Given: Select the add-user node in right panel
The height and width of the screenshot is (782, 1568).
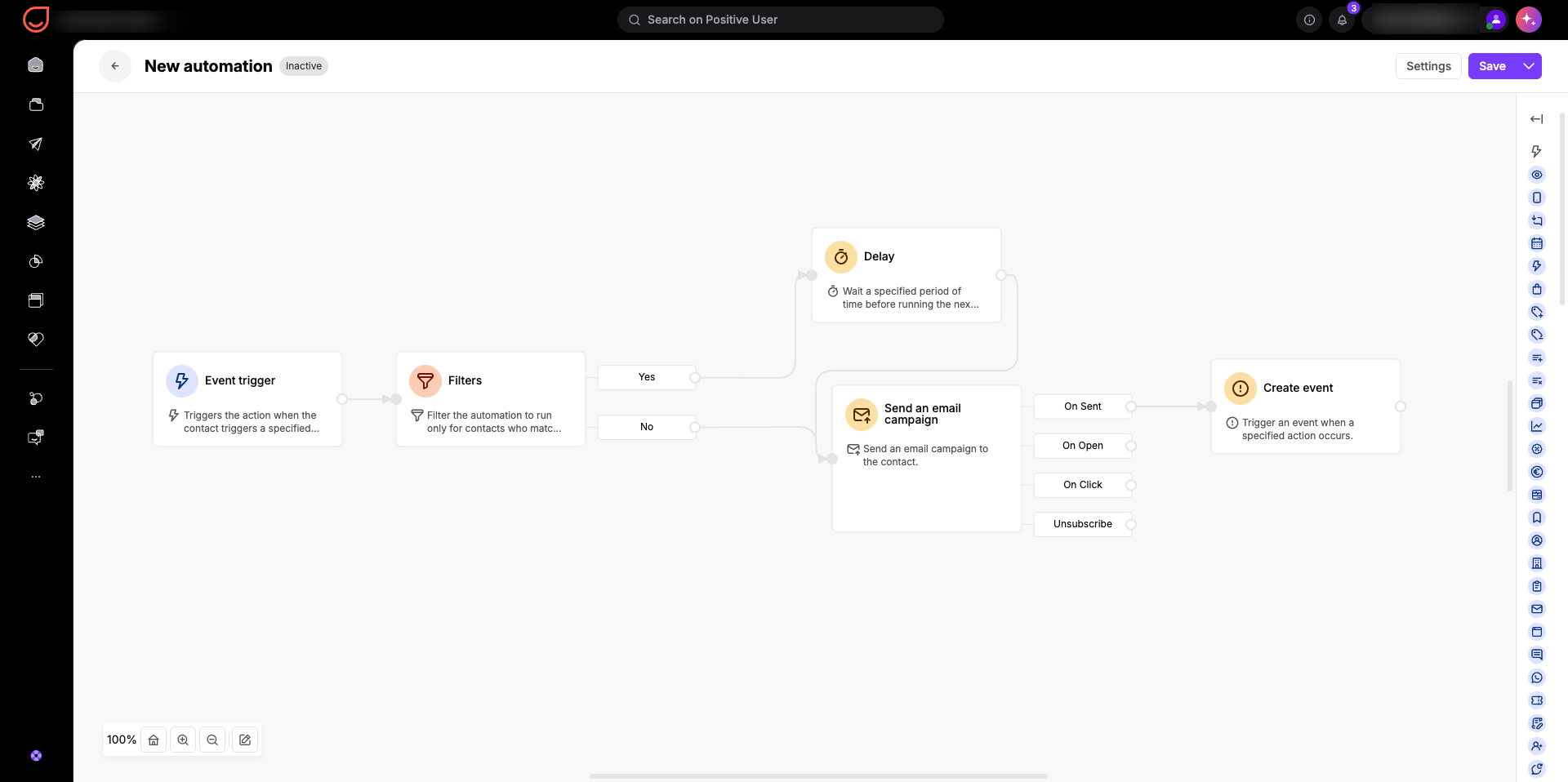Looking at the screenshot, I should [x=1537, y=746].
